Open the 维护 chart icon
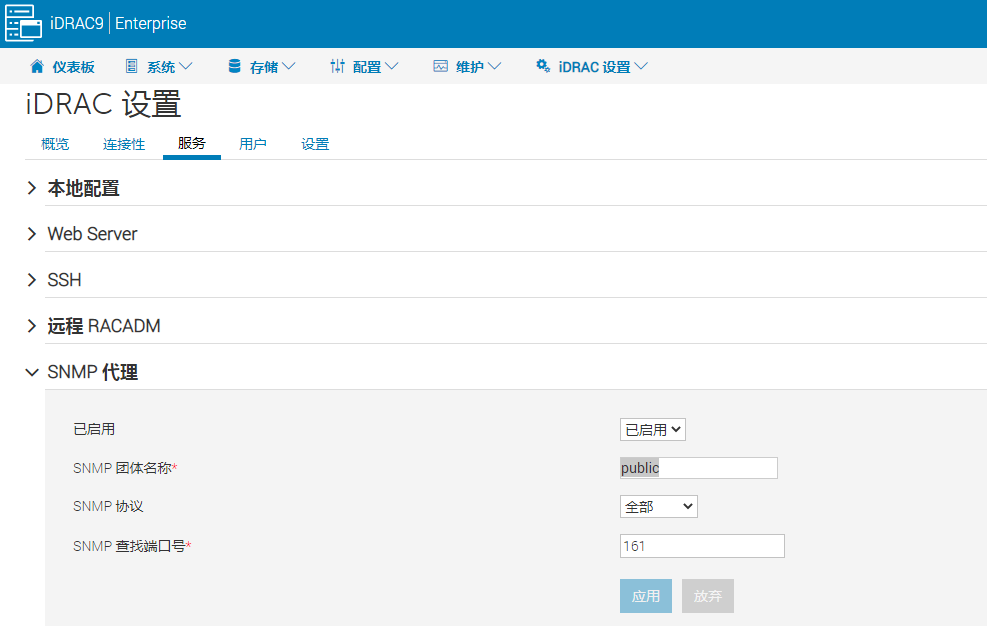Viewport: 987px width, 642px height. [440, 66]
